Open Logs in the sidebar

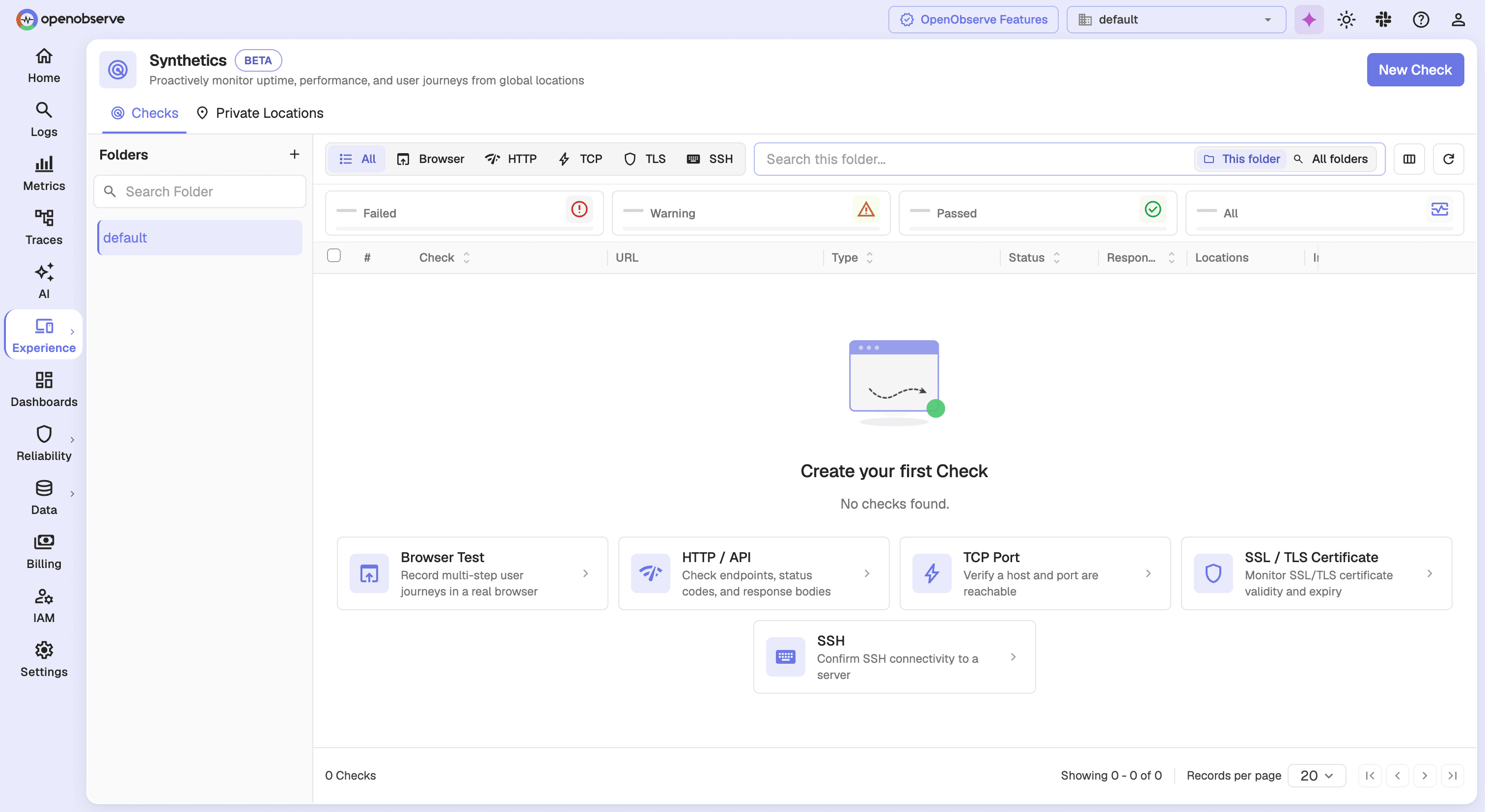[x=44, y=120]
